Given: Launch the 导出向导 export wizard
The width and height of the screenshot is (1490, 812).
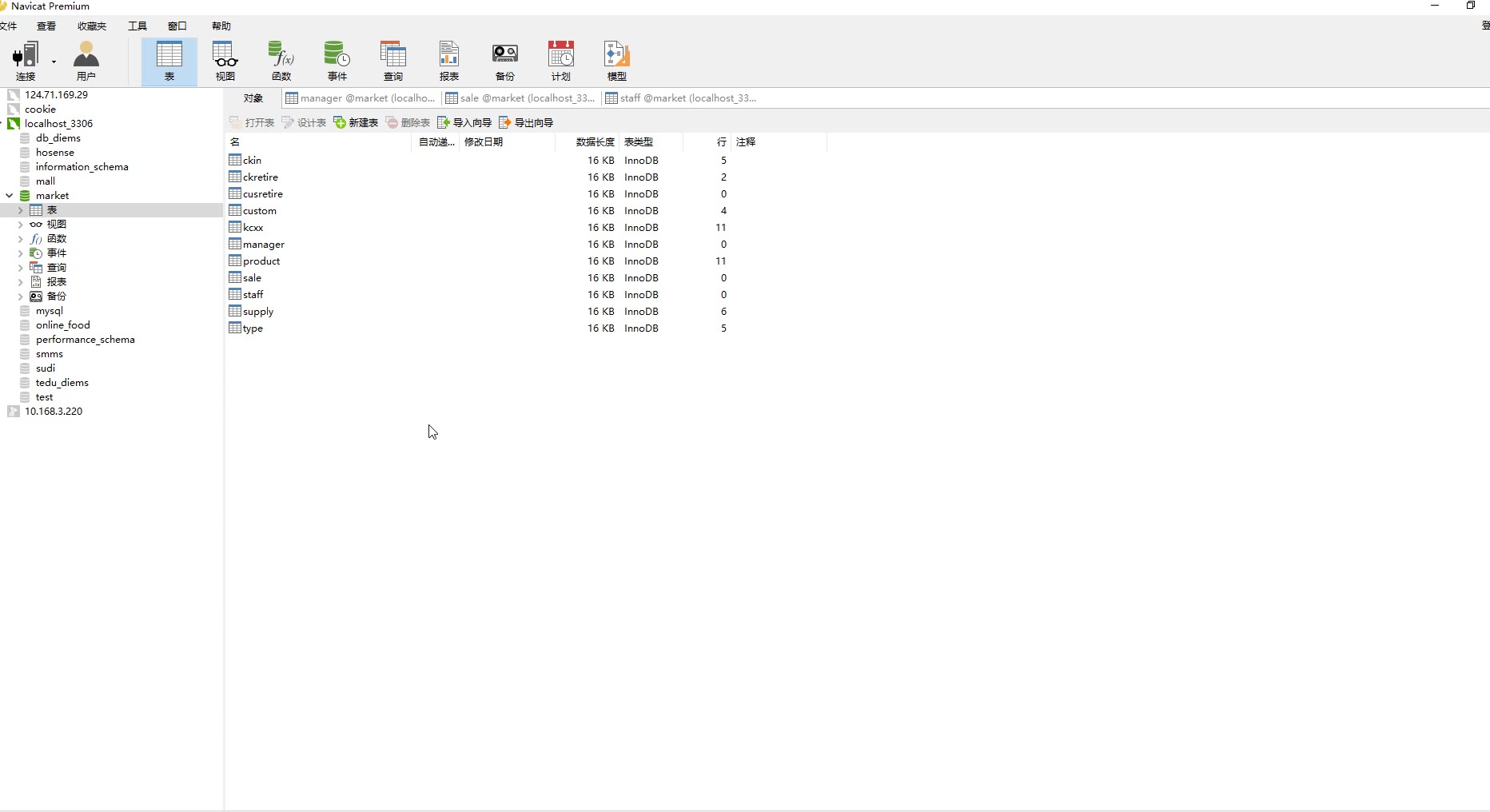Looking at the screenshot, I should point(526,122).
